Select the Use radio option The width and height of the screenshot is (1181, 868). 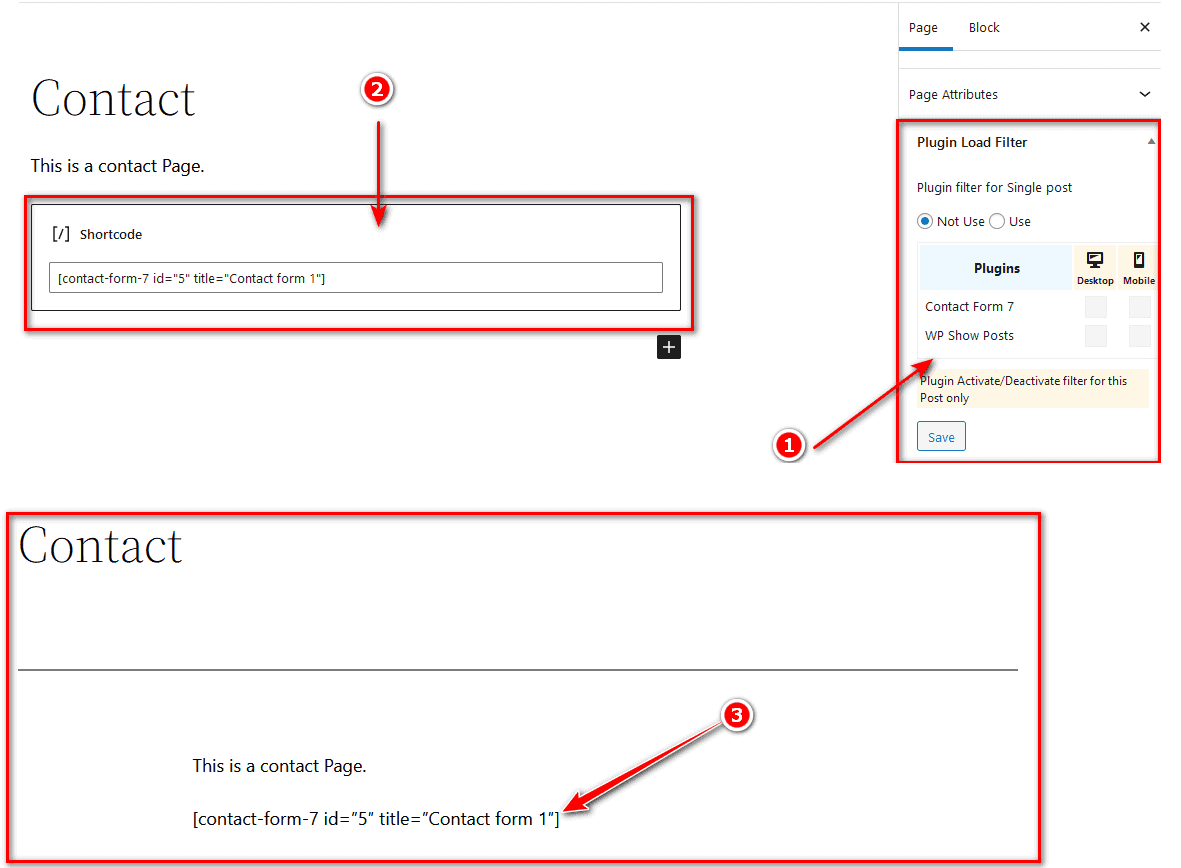pos(996,222)
